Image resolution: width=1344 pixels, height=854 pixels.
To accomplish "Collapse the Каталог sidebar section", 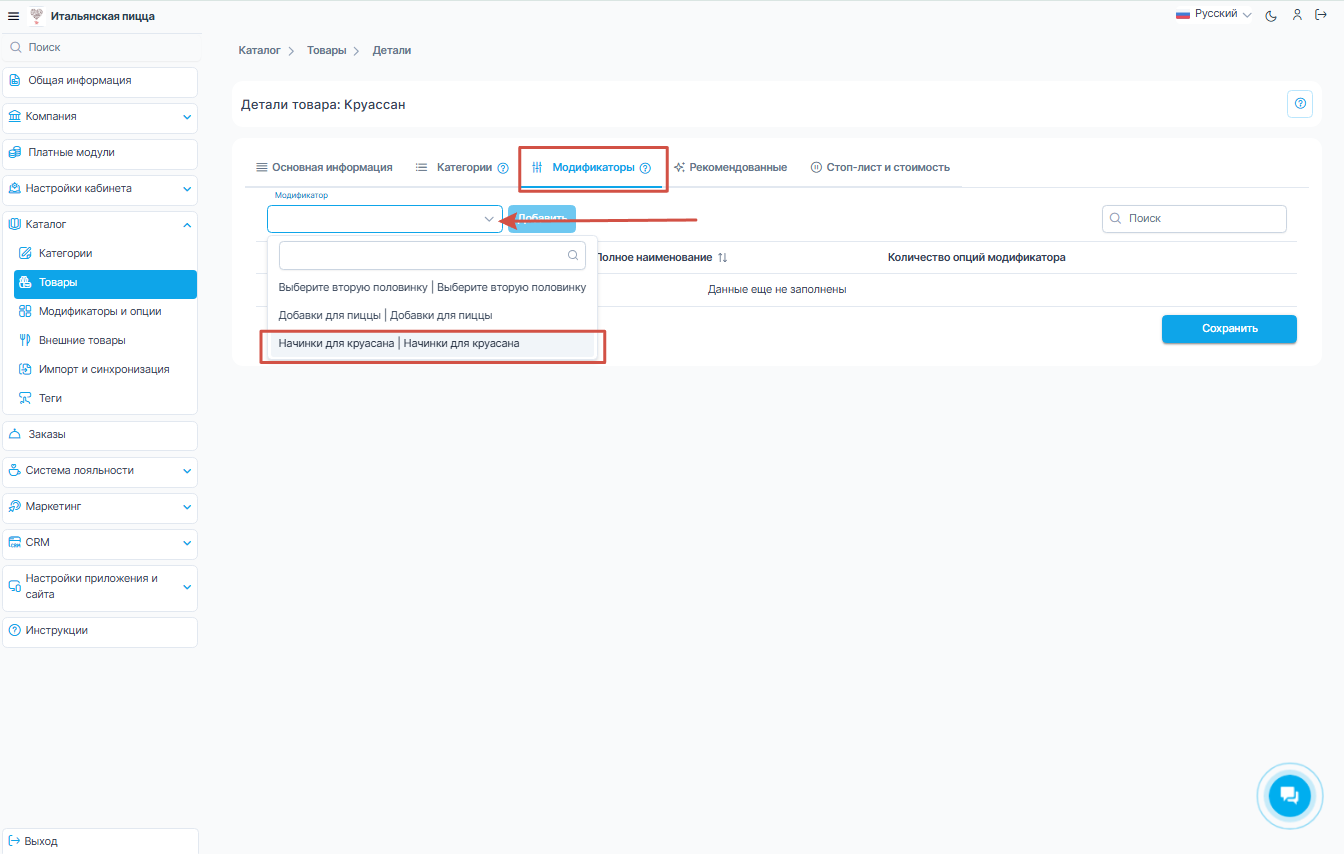I will point(187,225).
